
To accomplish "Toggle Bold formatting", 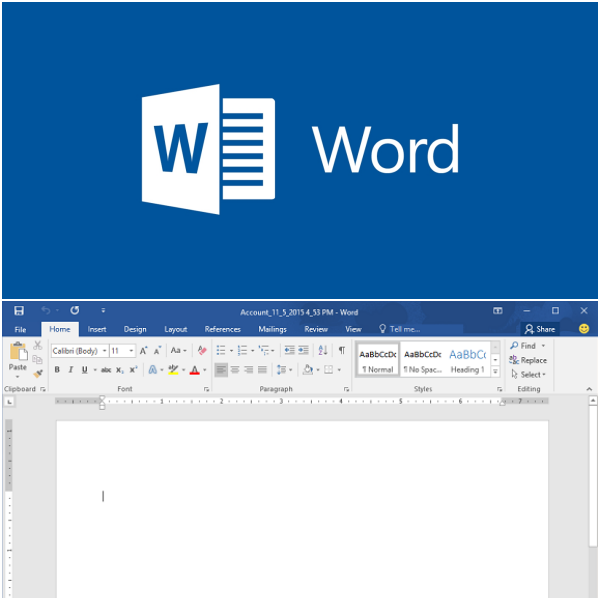I will click(57, 370).
